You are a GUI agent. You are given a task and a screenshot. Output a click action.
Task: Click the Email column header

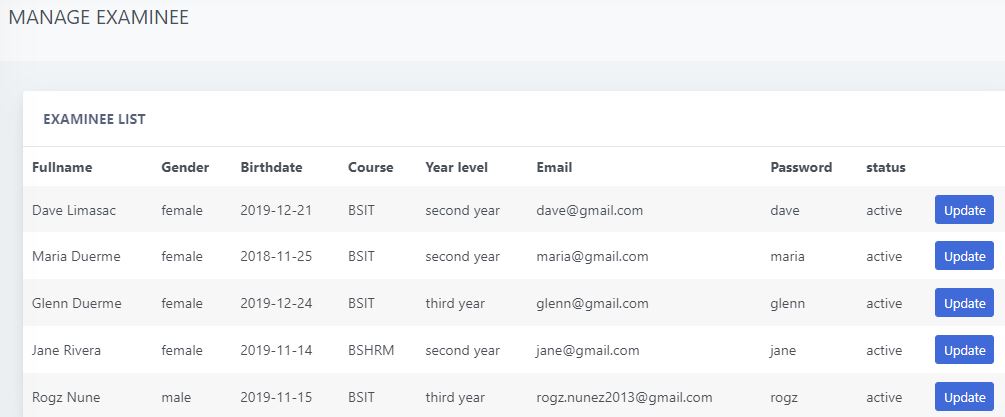click(554, 167)
